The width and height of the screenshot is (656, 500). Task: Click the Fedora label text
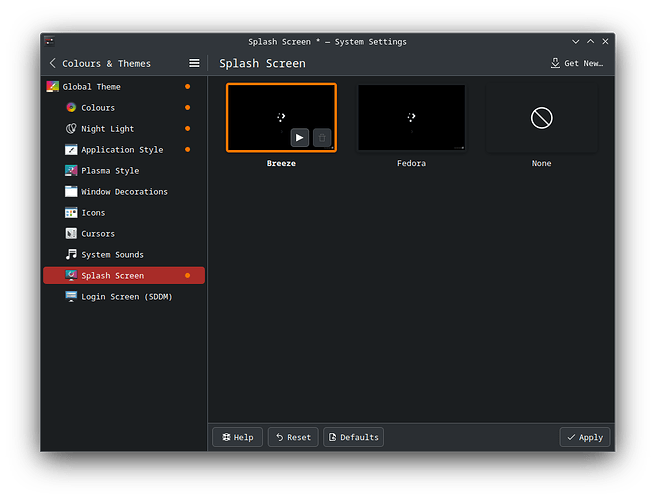tap(411, 163)
